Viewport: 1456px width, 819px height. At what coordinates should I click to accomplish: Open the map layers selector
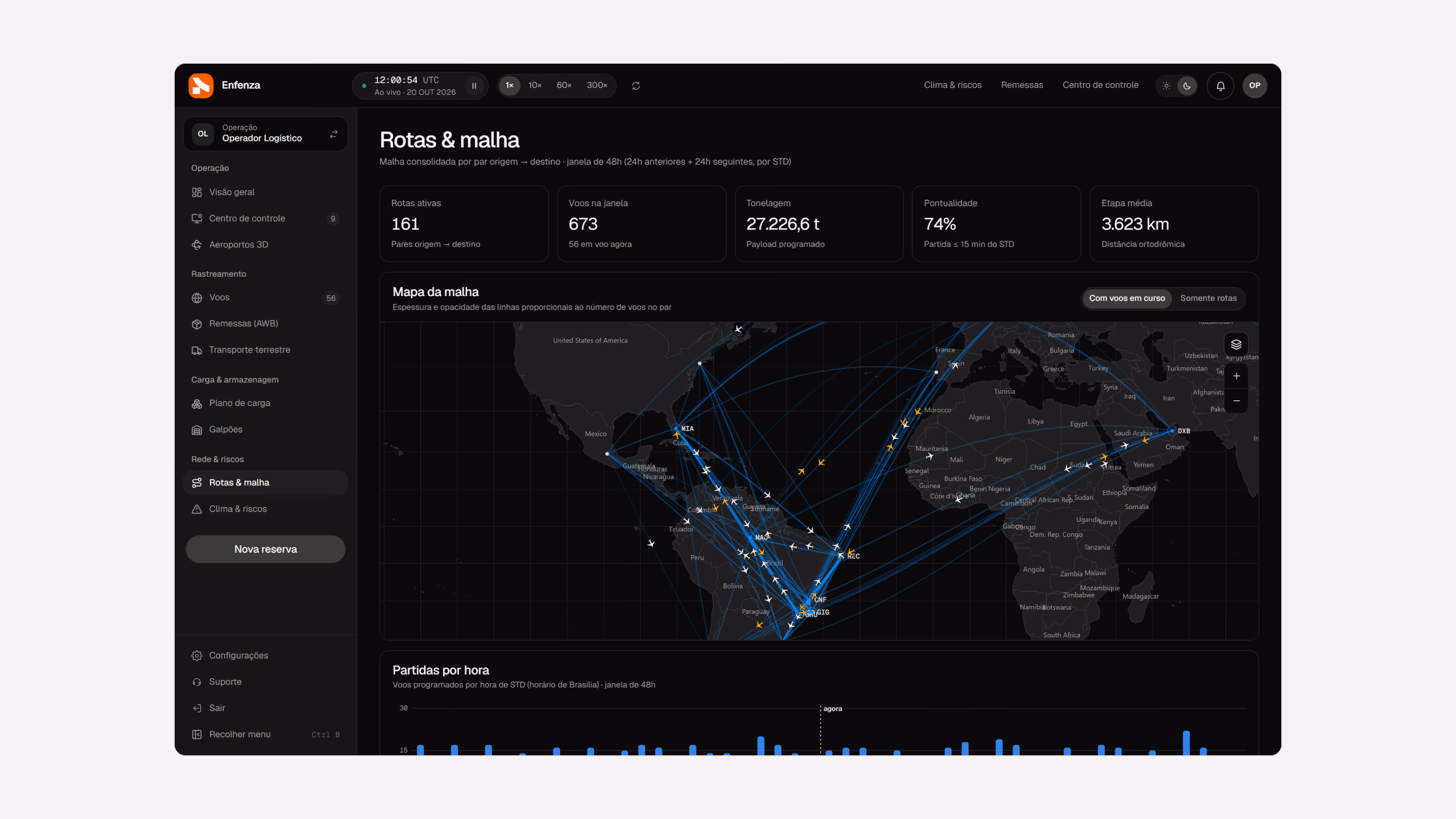(x=1236, y=345)
